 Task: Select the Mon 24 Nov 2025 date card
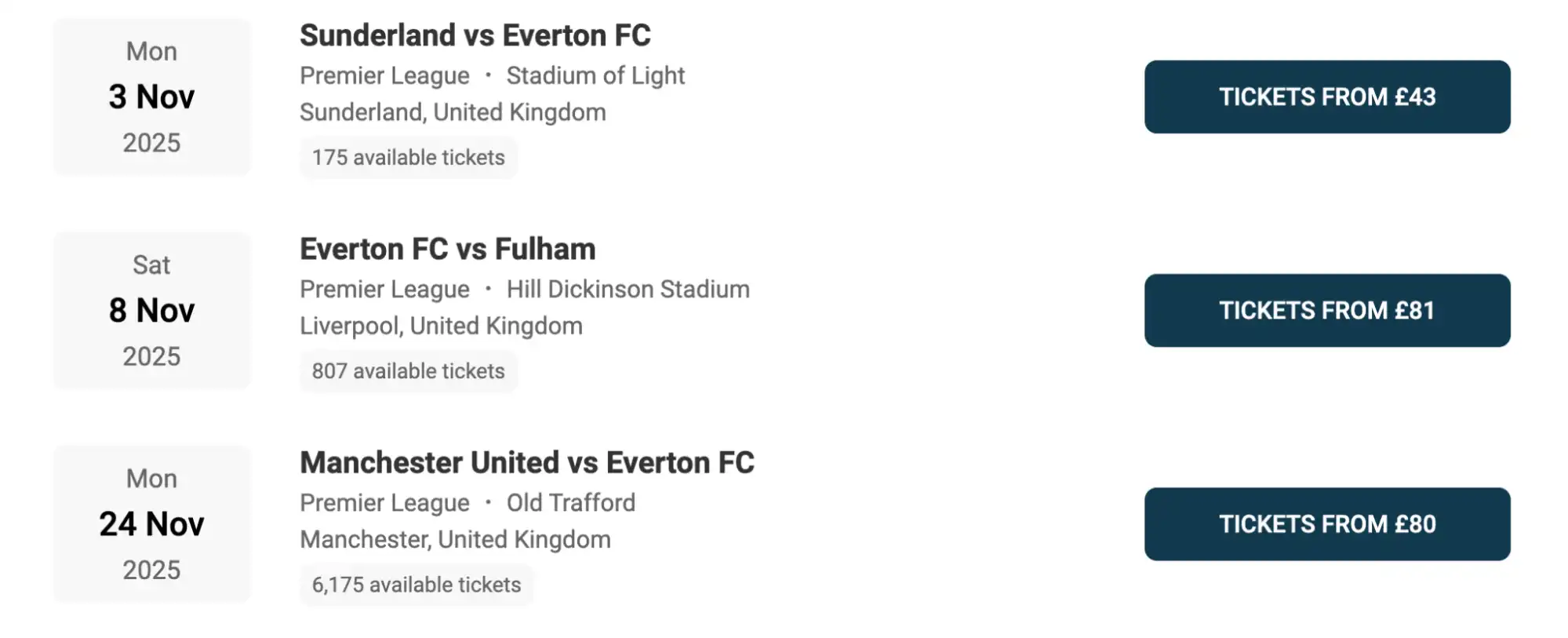point(151,524)
